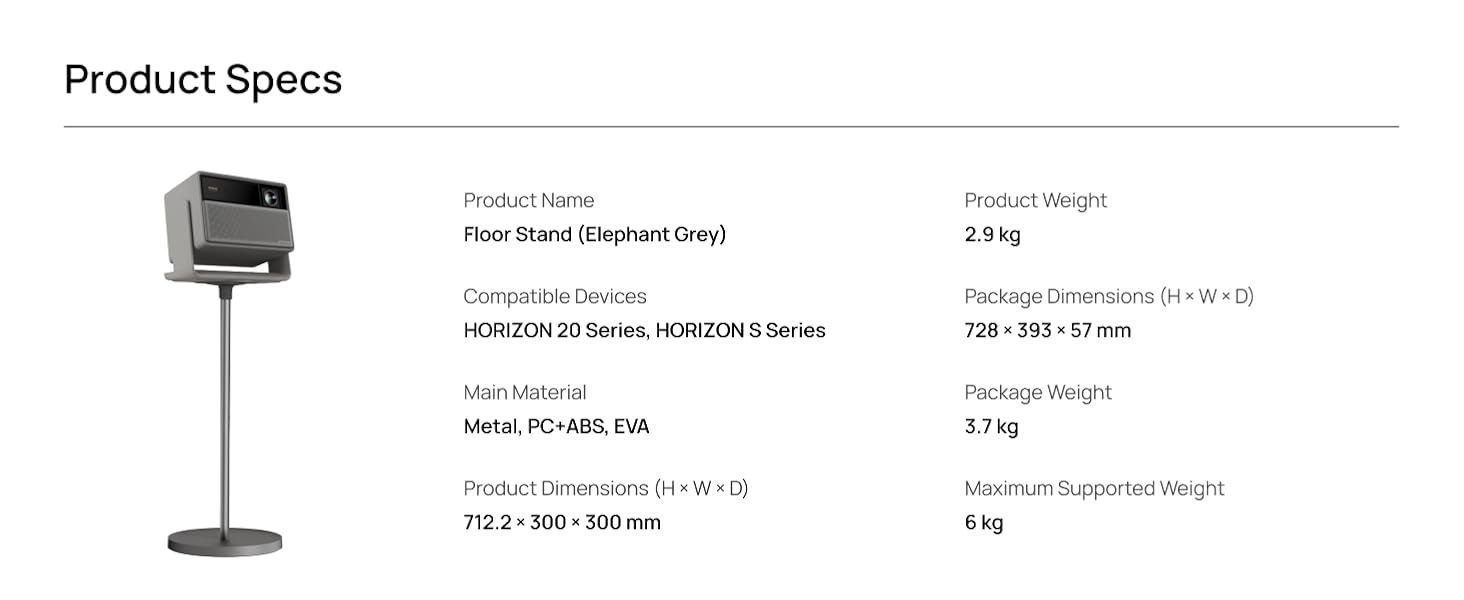The height and width of the screenshot is (600, 1464).
Task: Click the 3.7 kg value
Action: (x=991, y=426)
